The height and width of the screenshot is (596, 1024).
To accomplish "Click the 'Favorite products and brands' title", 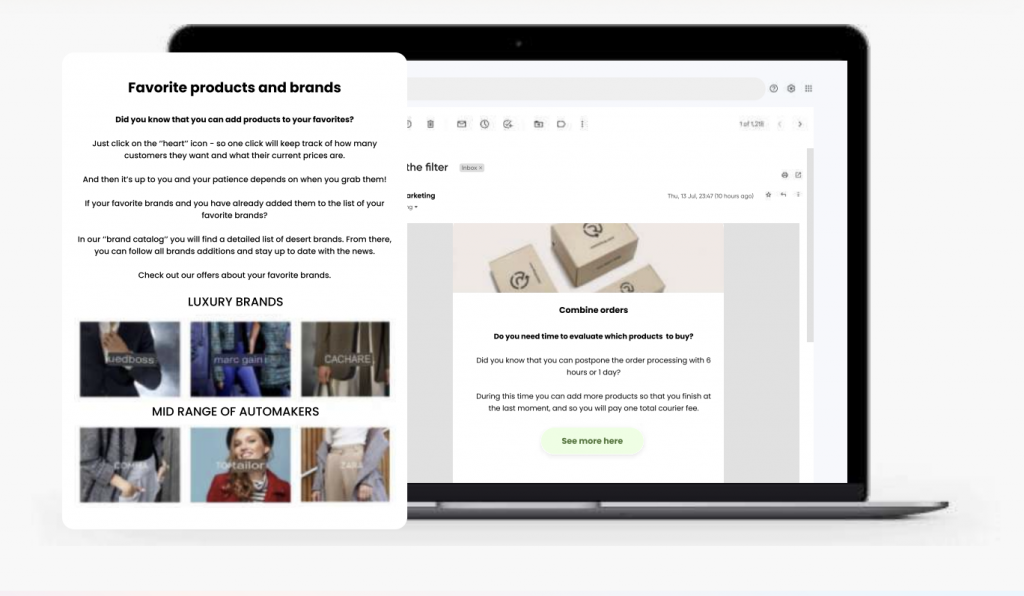I will (234, 87).
